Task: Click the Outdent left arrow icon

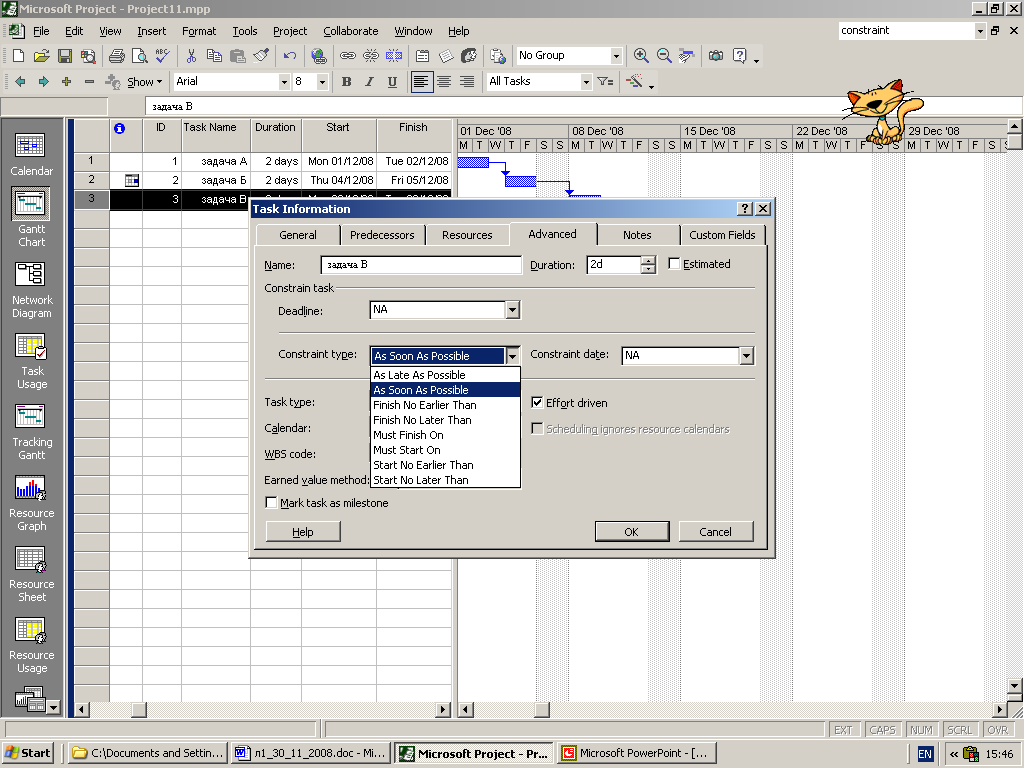Action: [x=20, y=82]
